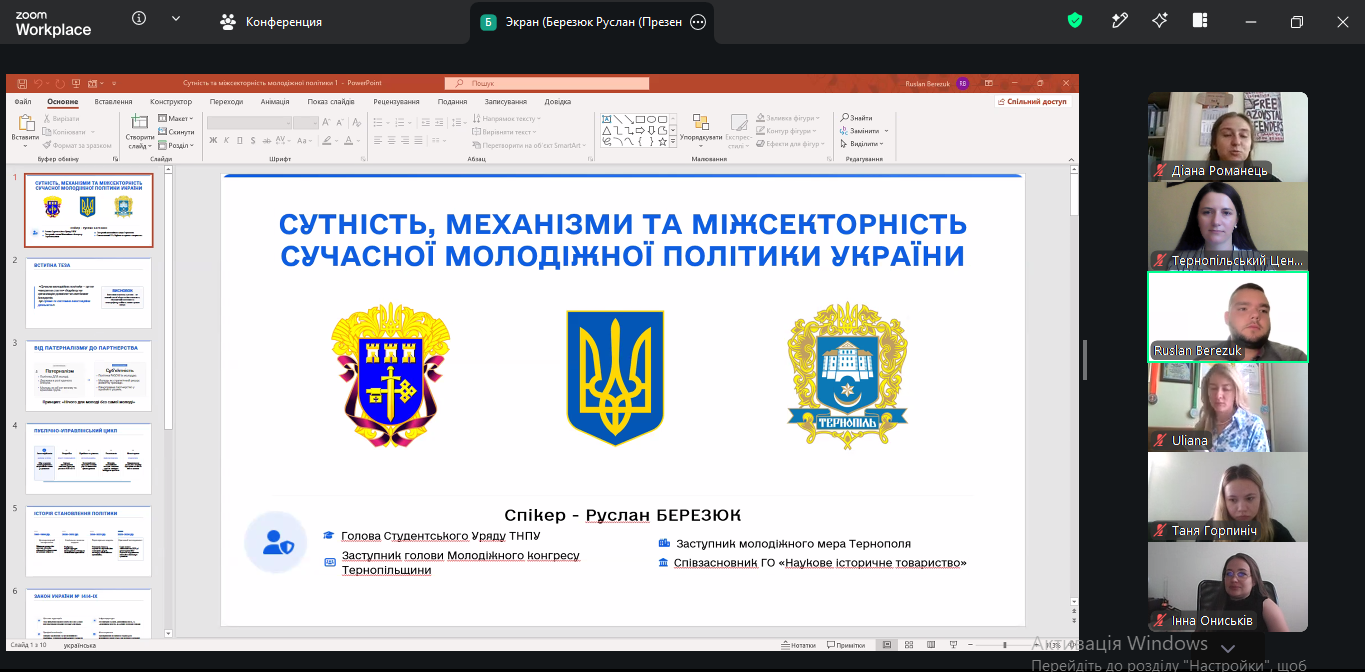Switch to the Переходи ribbon tab
Viewport: 1365px width, 672px height.
[226, 102]
